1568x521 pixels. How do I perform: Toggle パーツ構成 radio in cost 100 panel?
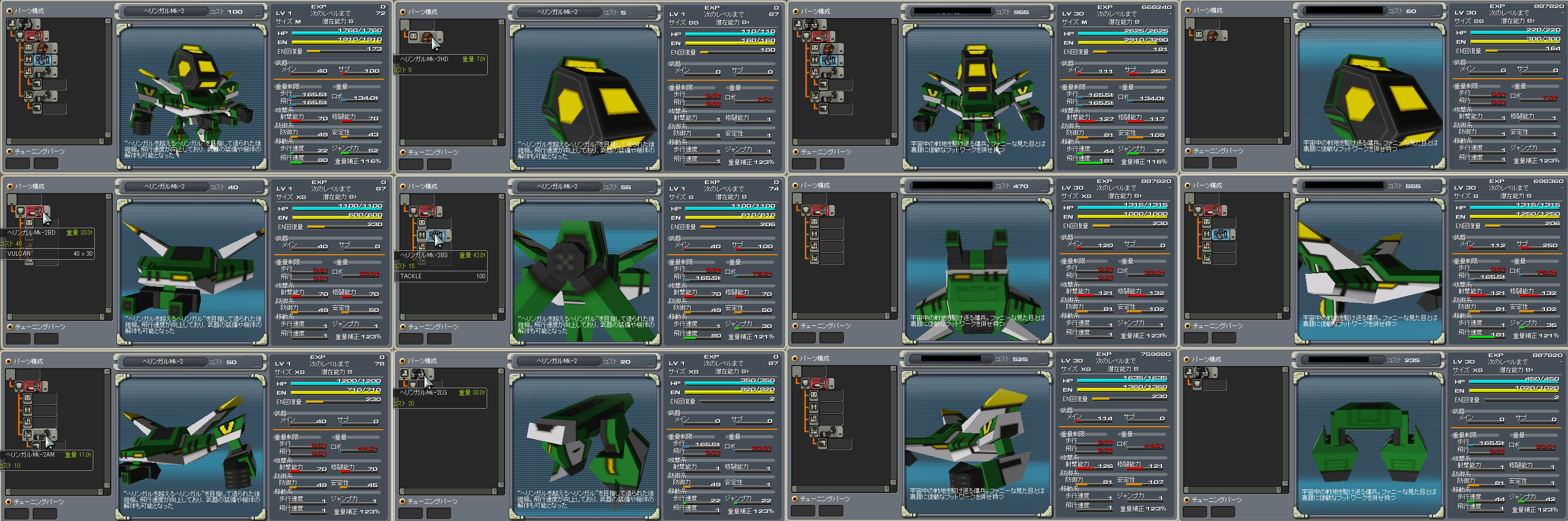(10, 11)
